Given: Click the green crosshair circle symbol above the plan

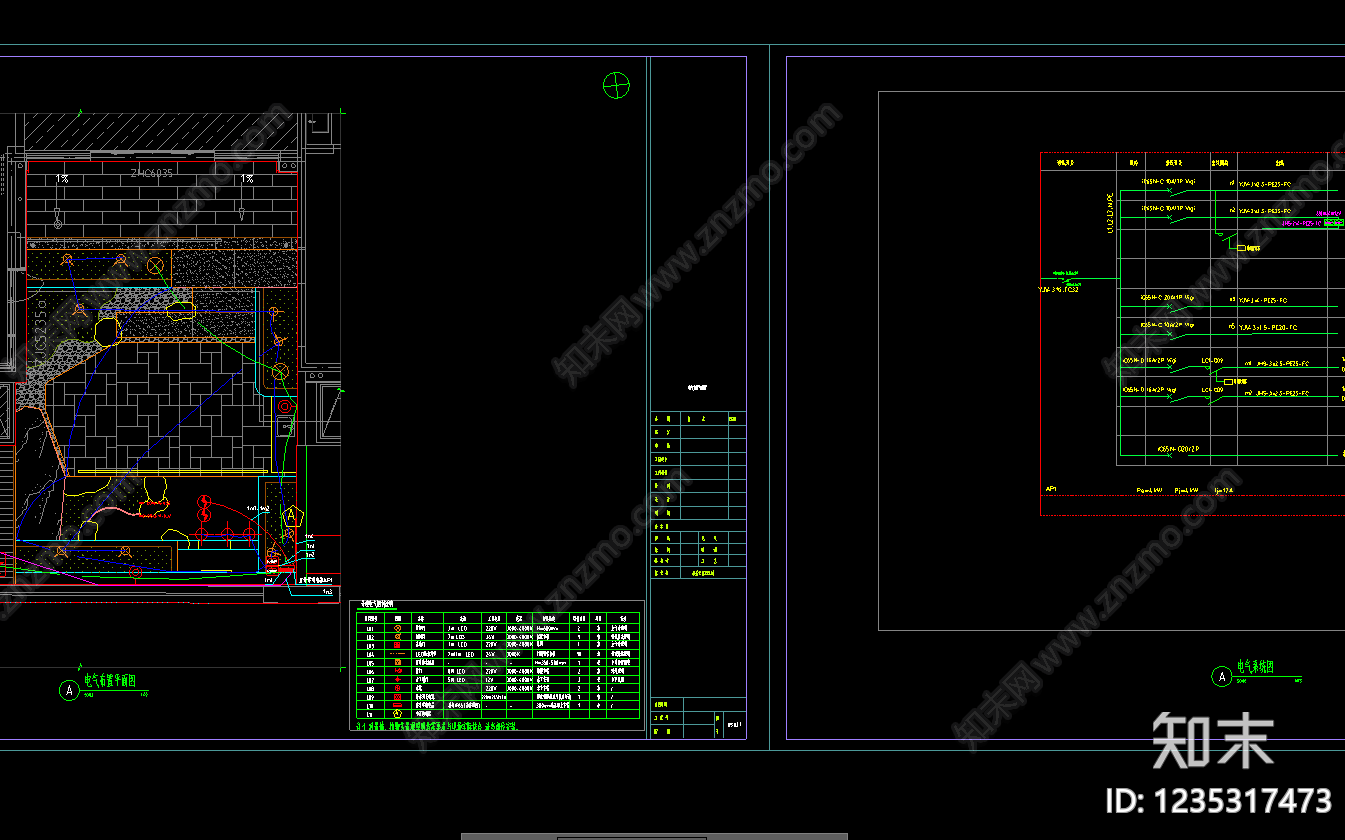Looking at the screenshot, I should pos(617,86).
